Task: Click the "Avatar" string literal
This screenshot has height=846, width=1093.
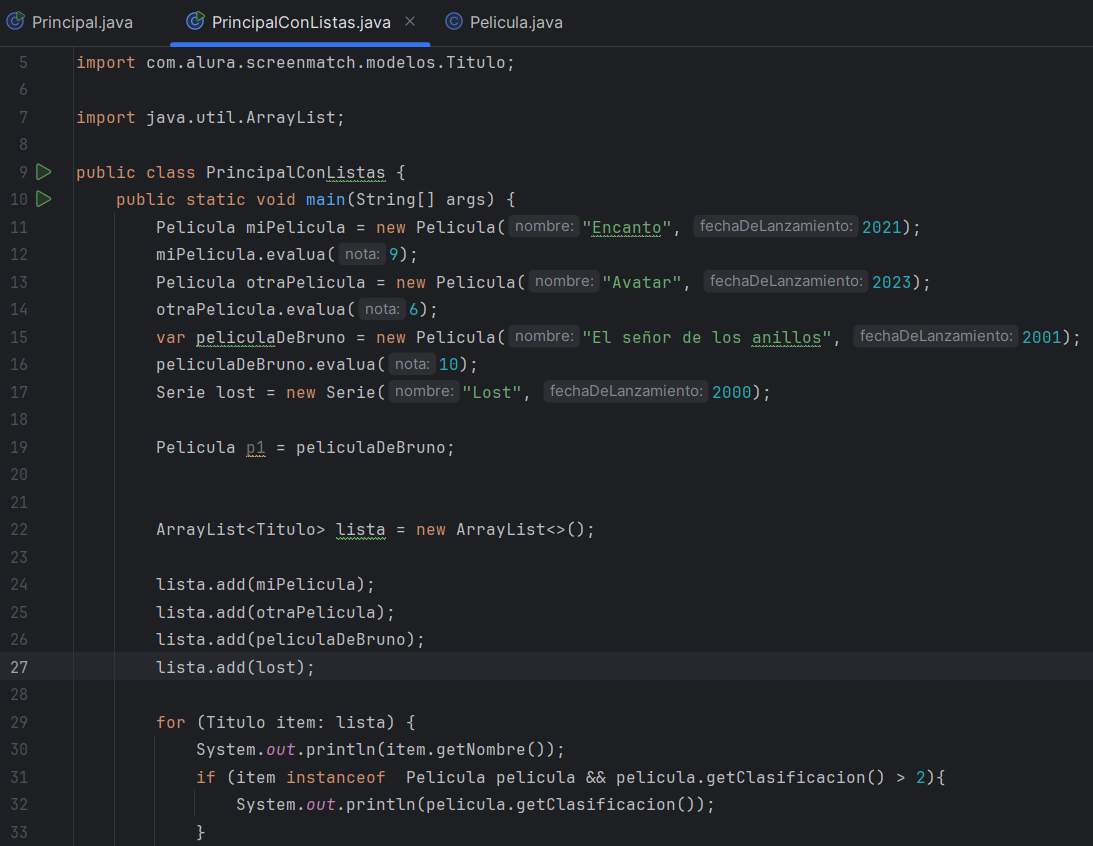Action: click(642, 282)
